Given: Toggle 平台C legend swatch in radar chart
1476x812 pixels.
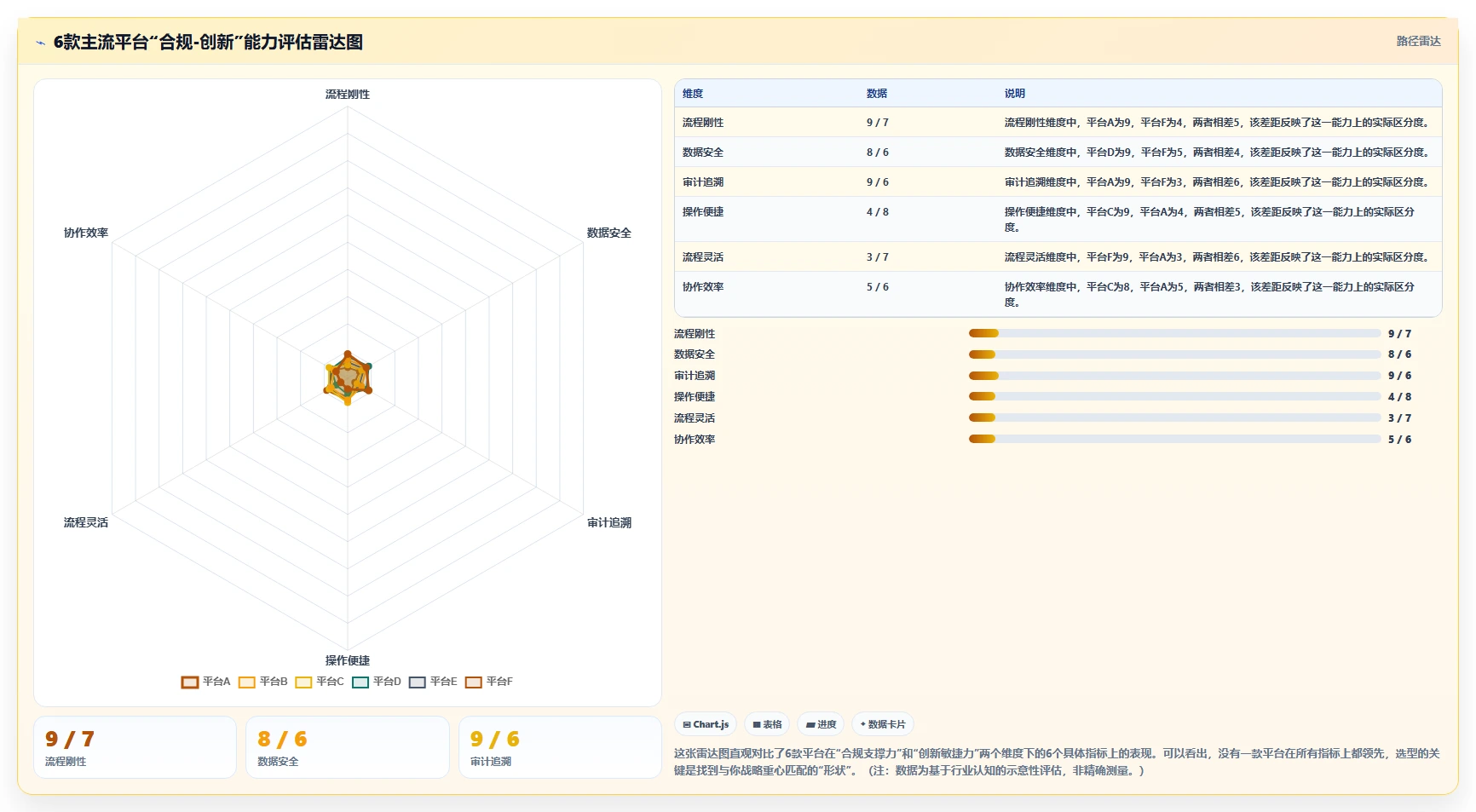Looking at the screenshot, I should click(303, 682).
